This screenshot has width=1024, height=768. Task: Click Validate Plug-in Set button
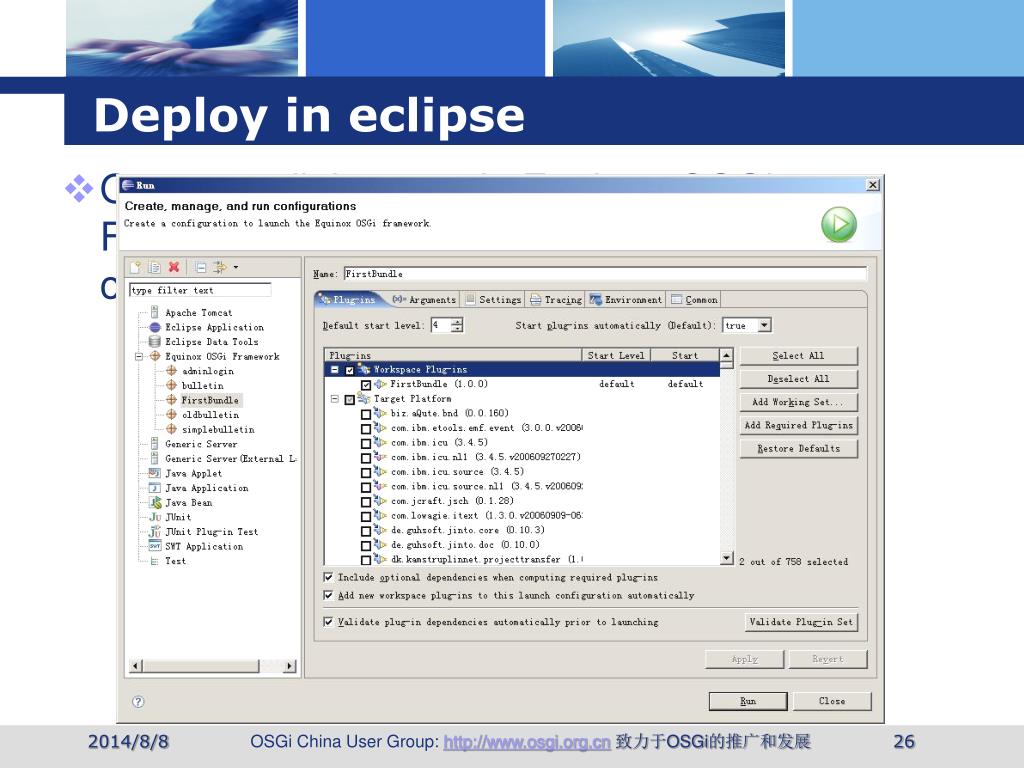801,622
